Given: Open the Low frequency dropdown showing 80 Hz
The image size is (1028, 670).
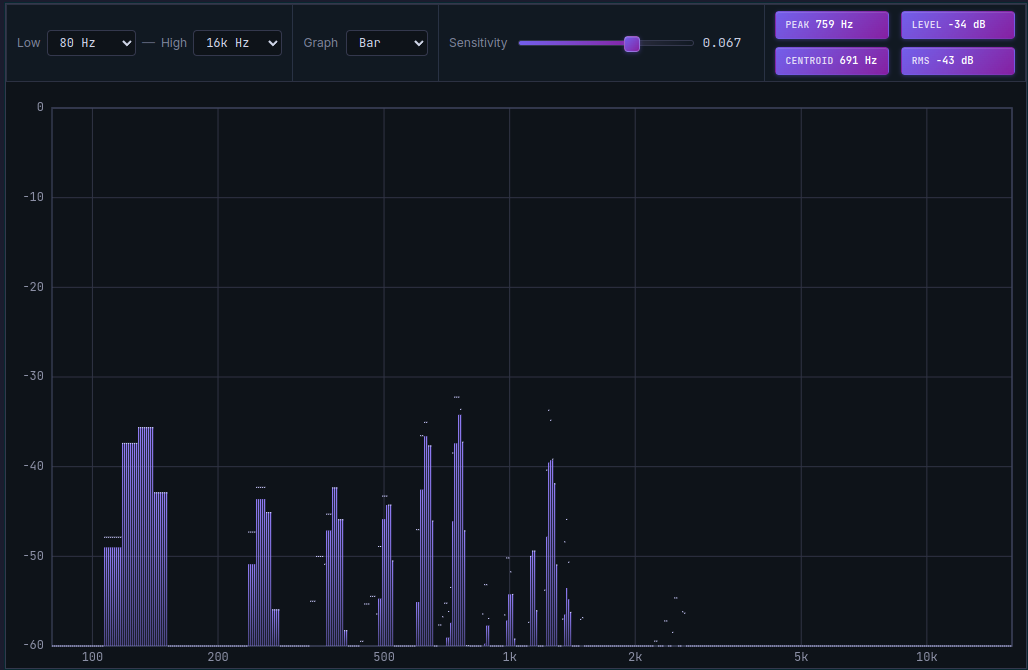Looking at the screenshot, I should 91,43.
